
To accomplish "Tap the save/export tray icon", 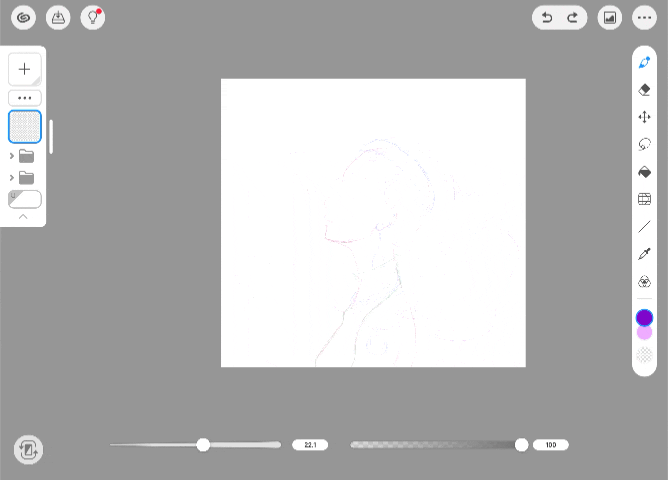I will [x=58, y=18].
